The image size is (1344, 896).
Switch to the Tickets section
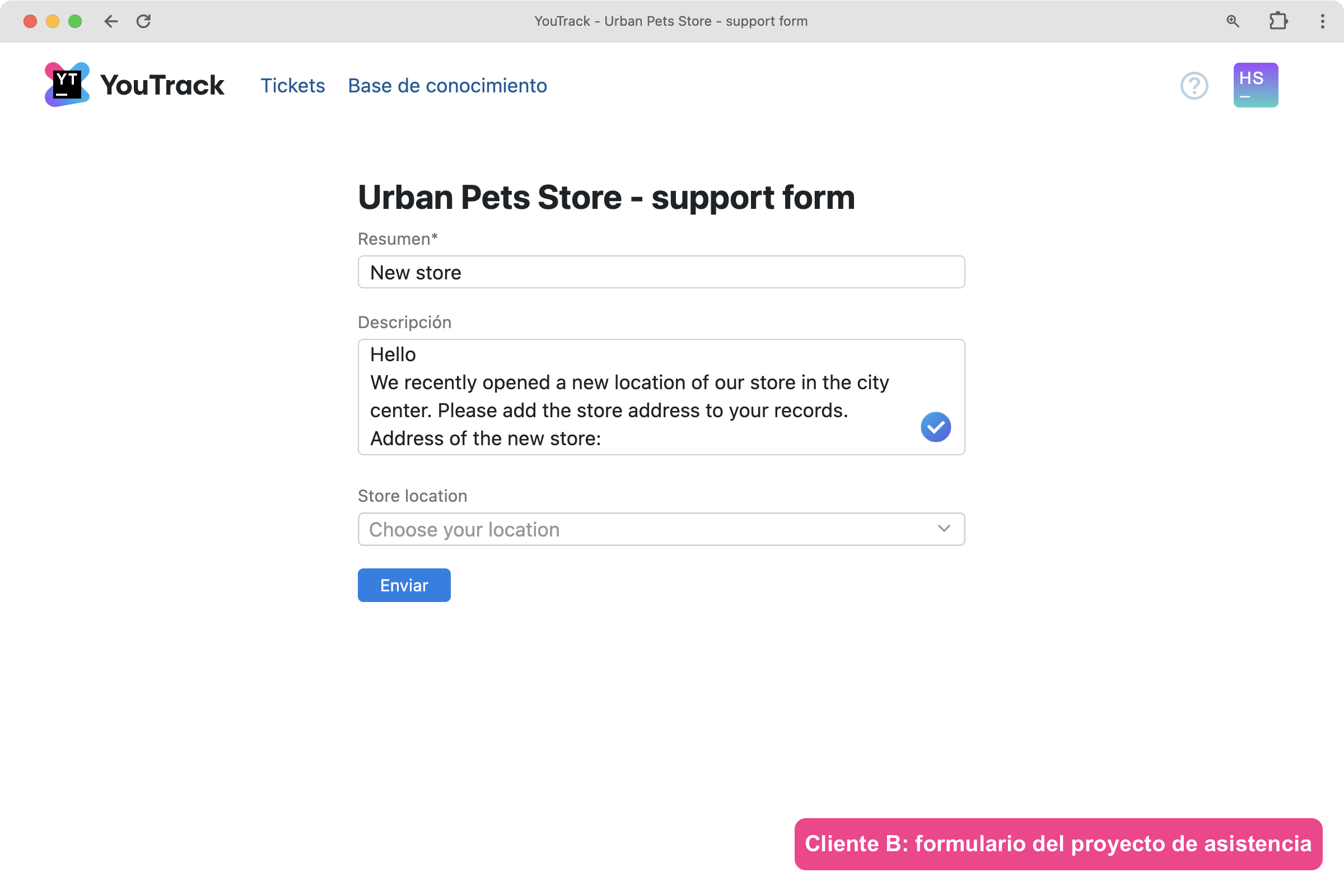click(x=292, y=85)
